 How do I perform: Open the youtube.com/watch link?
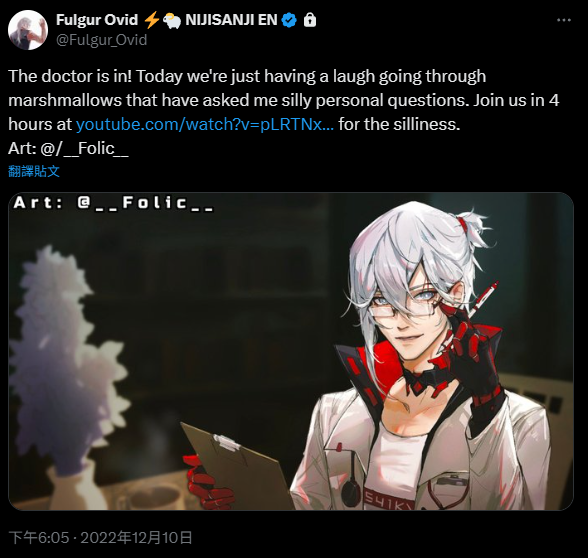pos(205,124)
